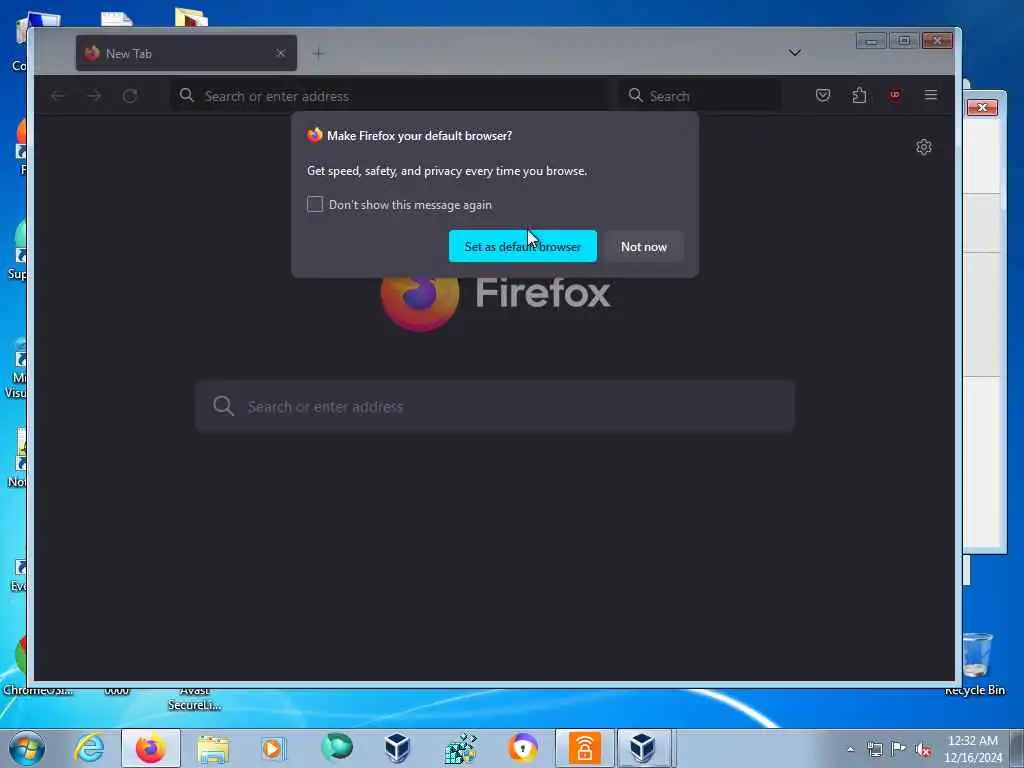The image size is (1024, 768).
Task: Select the Recycle Bin desktop icon
Action: 975,663
